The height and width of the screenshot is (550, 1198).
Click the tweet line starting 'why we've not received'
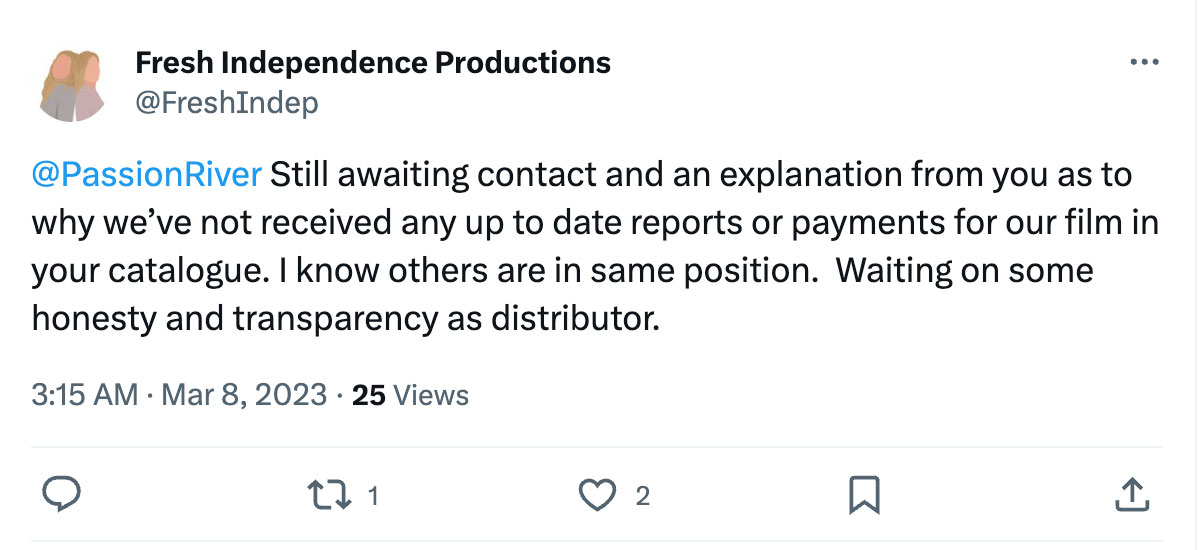click(595, 224)
